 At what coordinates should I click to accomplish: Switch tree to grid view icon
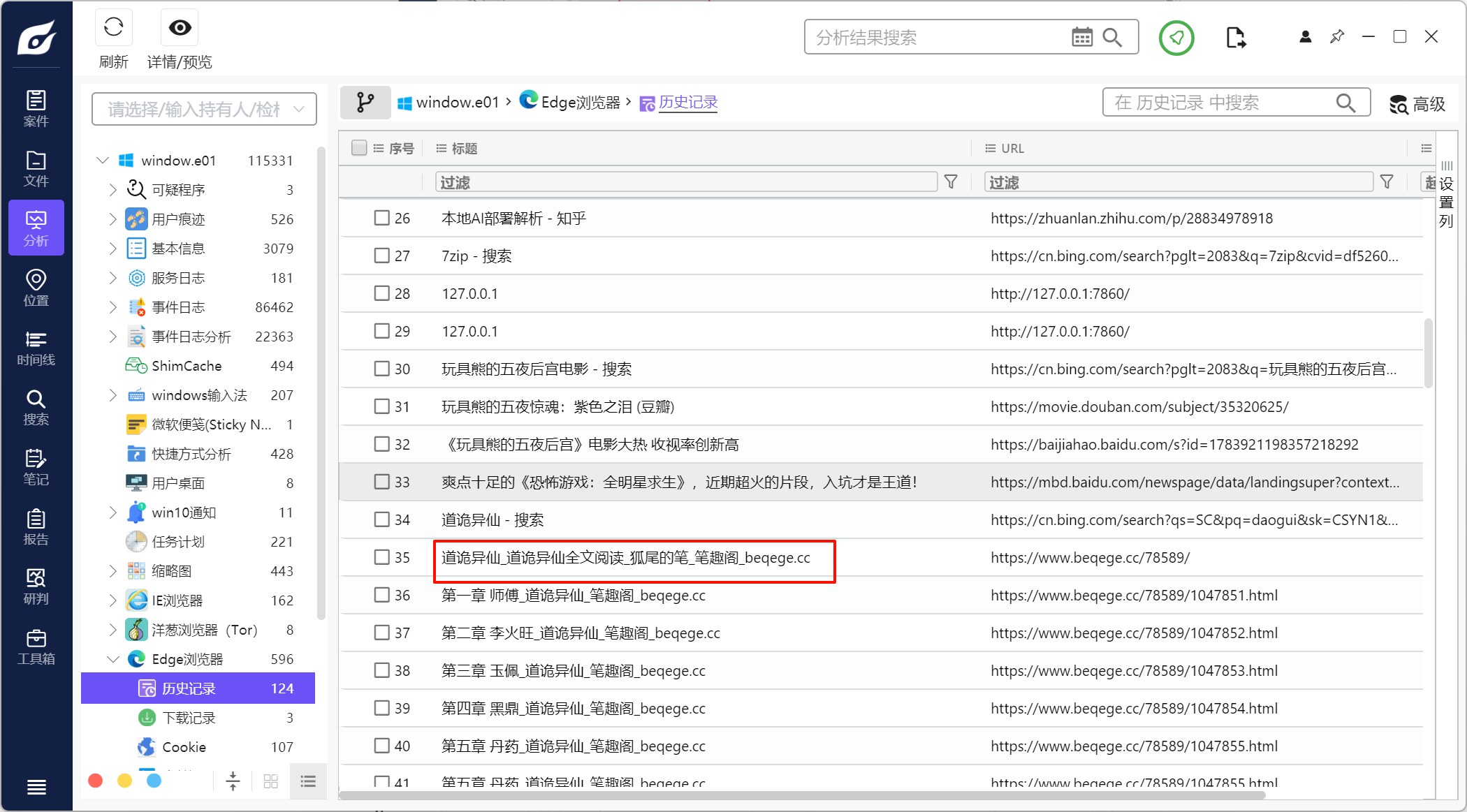point(271,781)
